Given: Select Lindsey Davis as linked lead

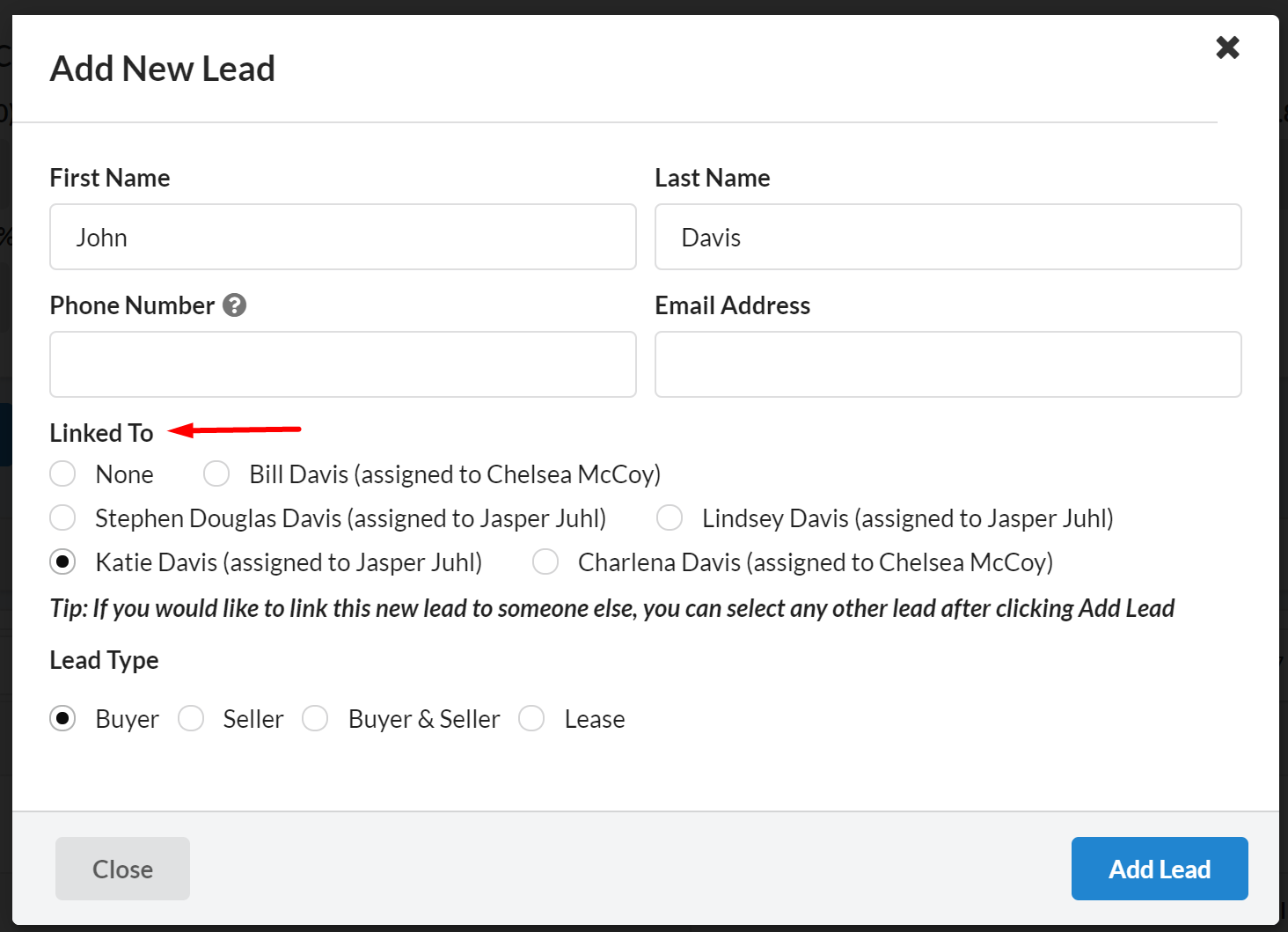Looking at the screenshot, I should [670, 518].
